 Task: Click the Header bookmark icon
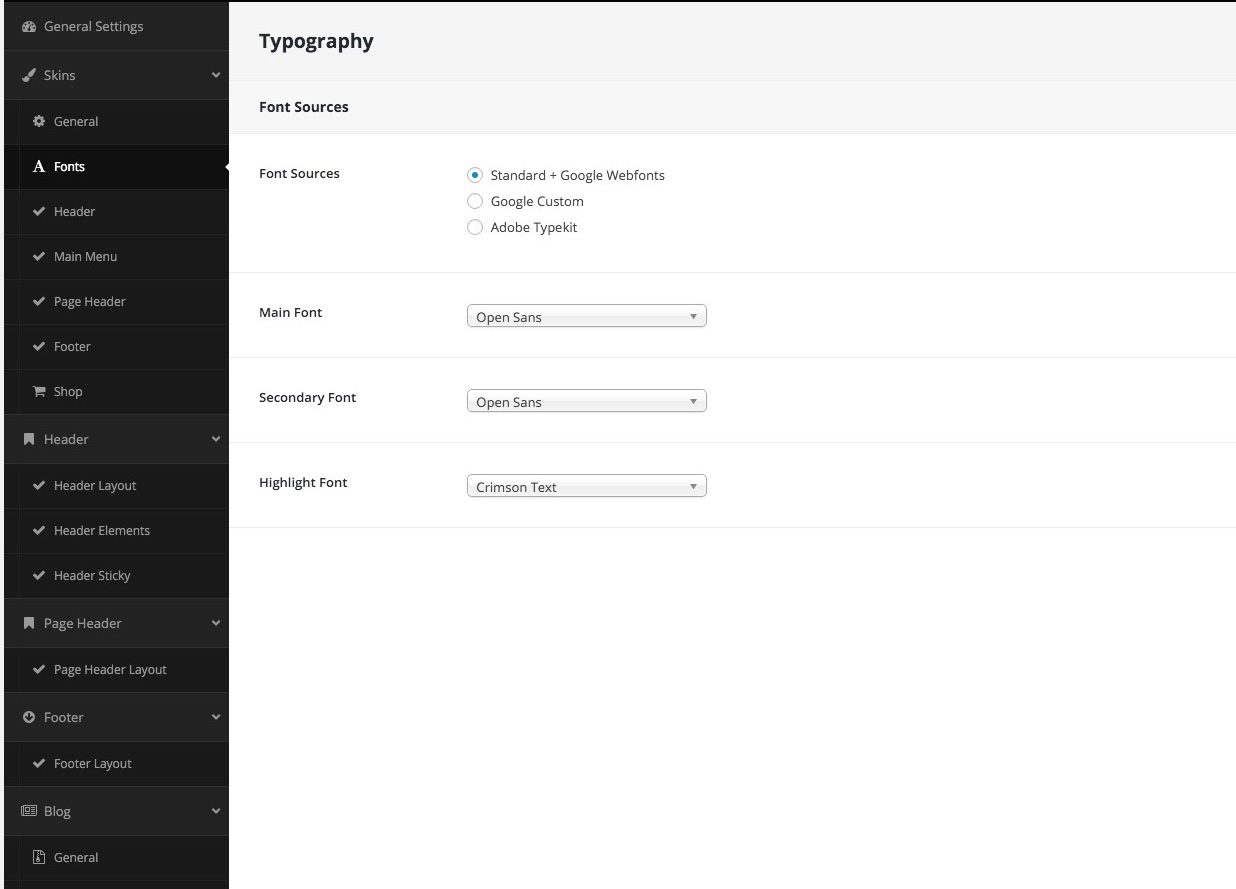click(29, 440)
